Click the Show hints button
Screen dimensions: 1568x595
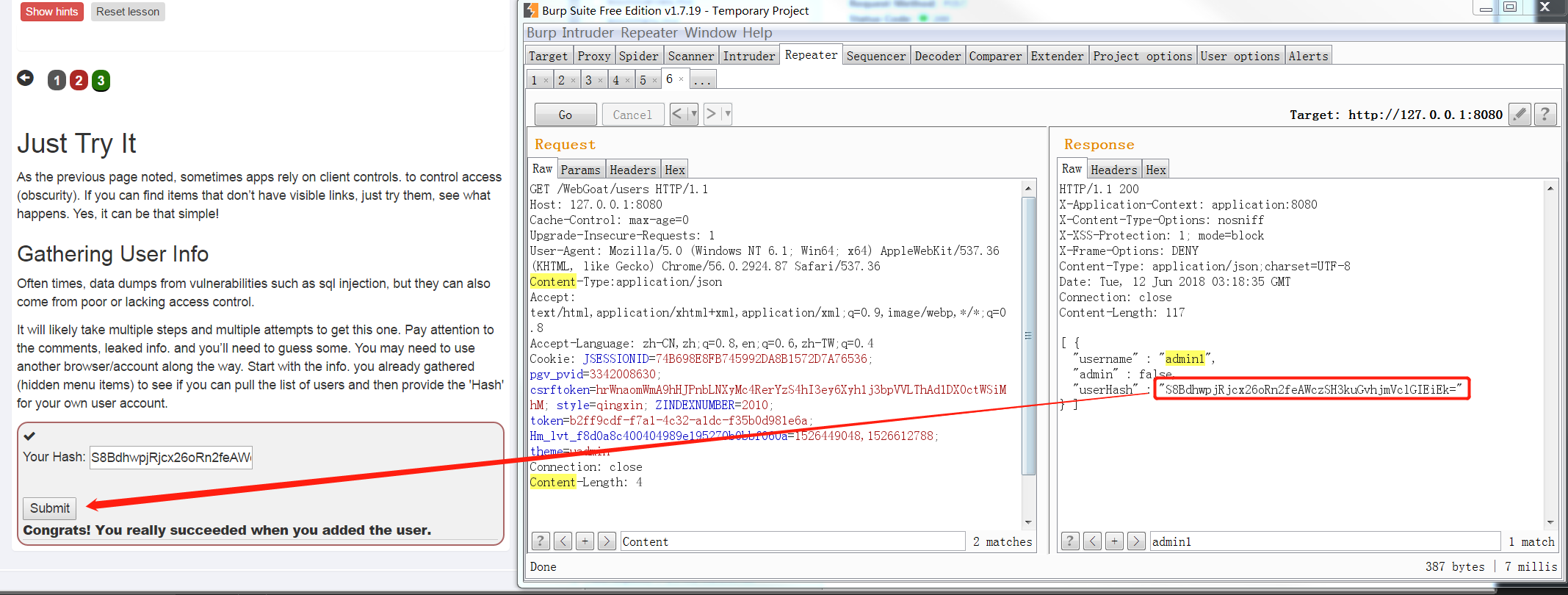(52, 12)
